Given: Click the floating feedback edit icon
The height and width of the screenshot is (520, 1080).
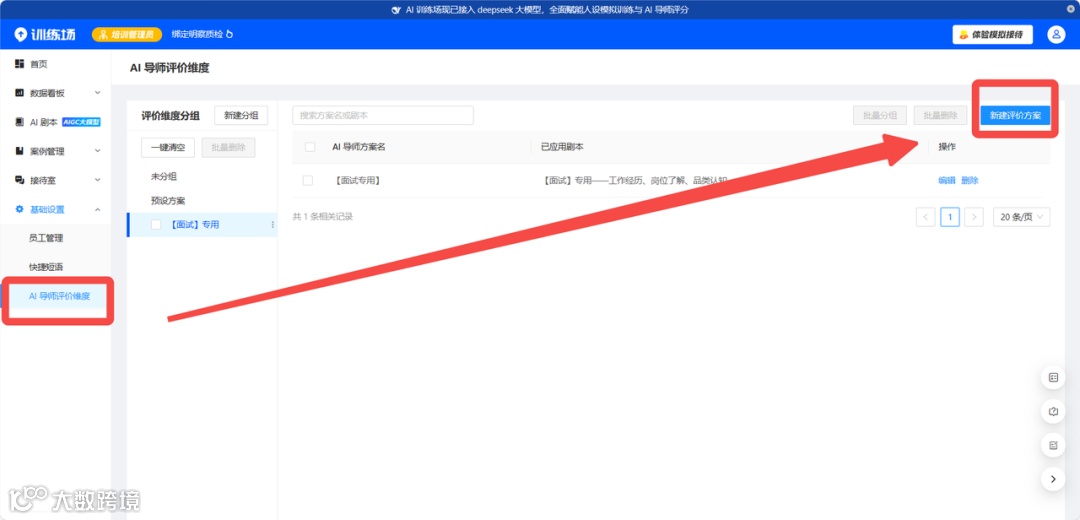Looking at the screenshot, I should [1053, 445].
